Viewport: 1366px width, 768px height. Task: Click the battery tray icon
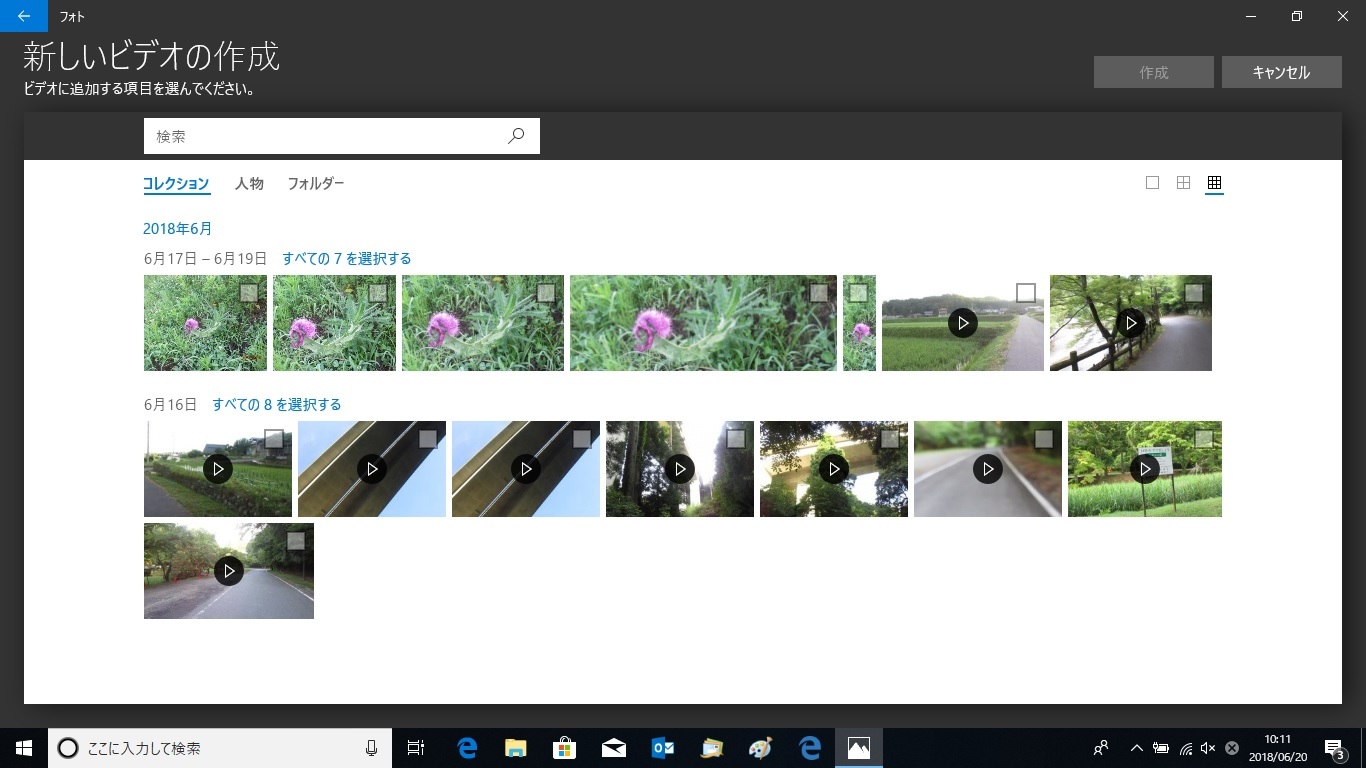(x=1161, y=748)
